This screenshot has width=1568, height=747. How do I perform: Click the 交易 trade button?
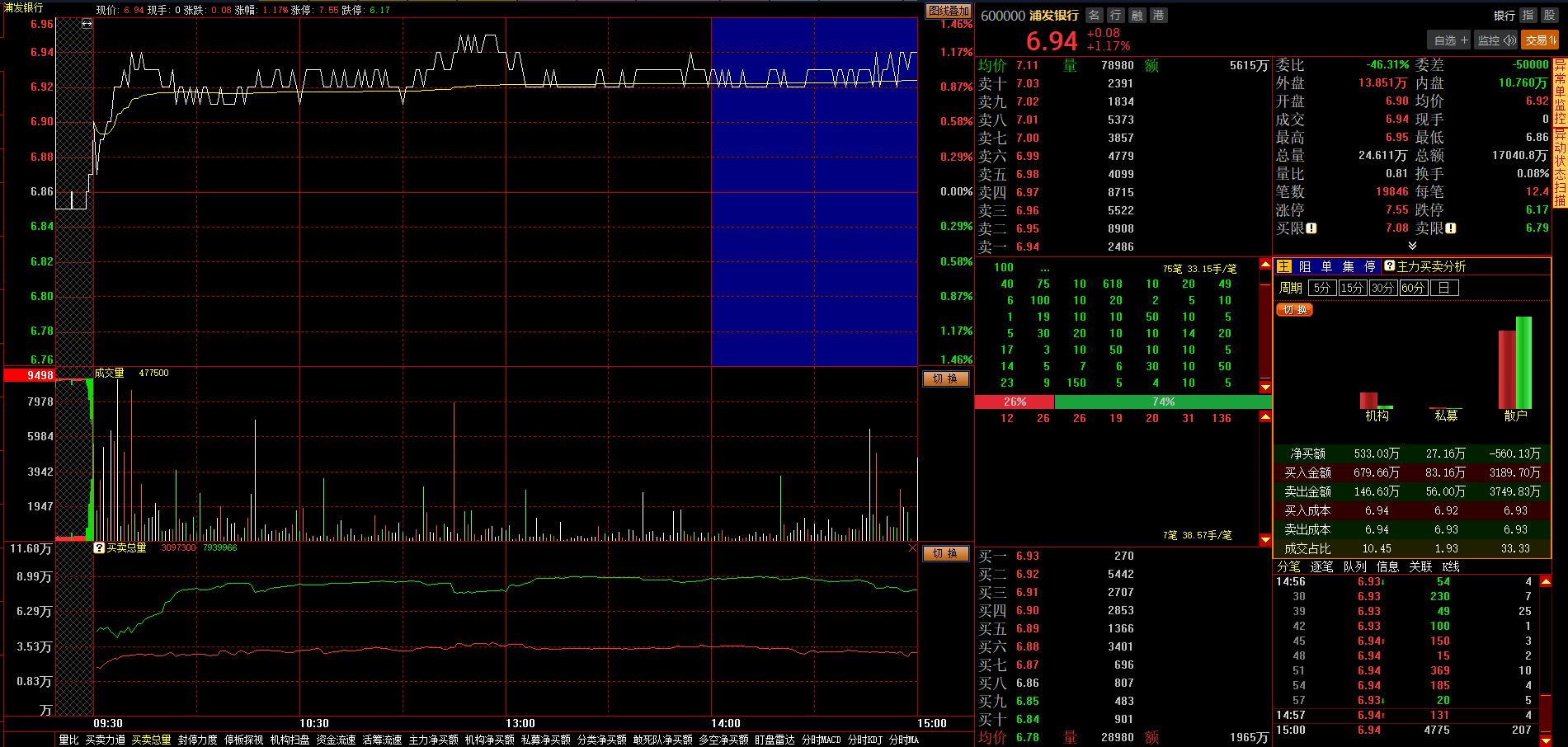point(1540,40)
